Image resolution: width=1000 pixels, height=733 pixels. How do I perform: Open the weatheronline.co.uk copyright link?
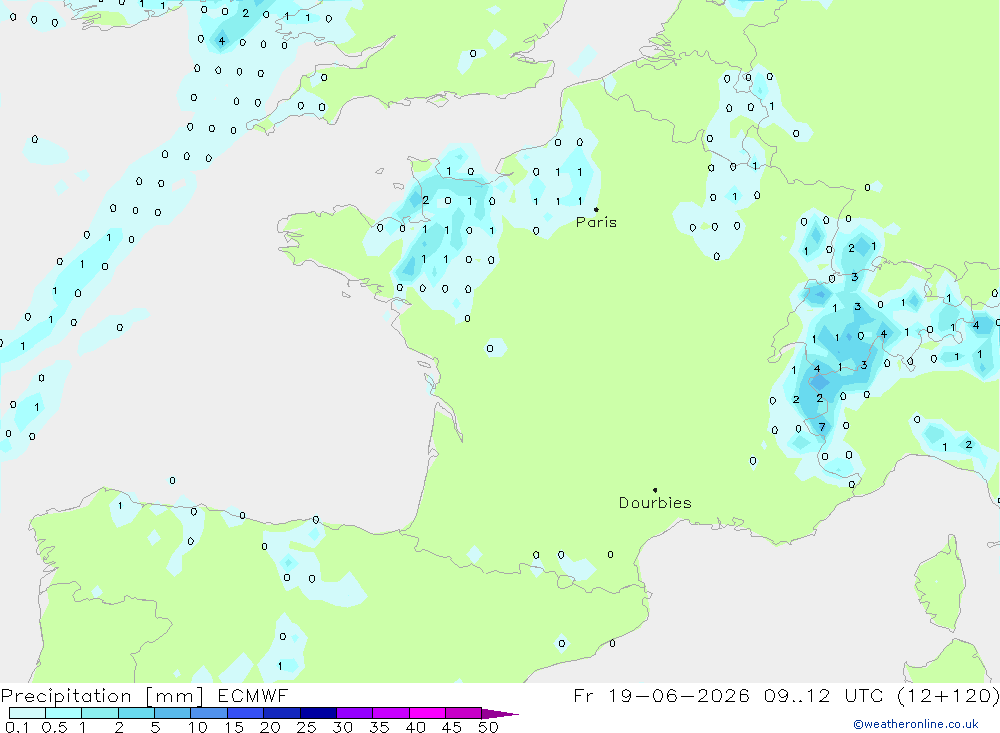tap(916, 724)
